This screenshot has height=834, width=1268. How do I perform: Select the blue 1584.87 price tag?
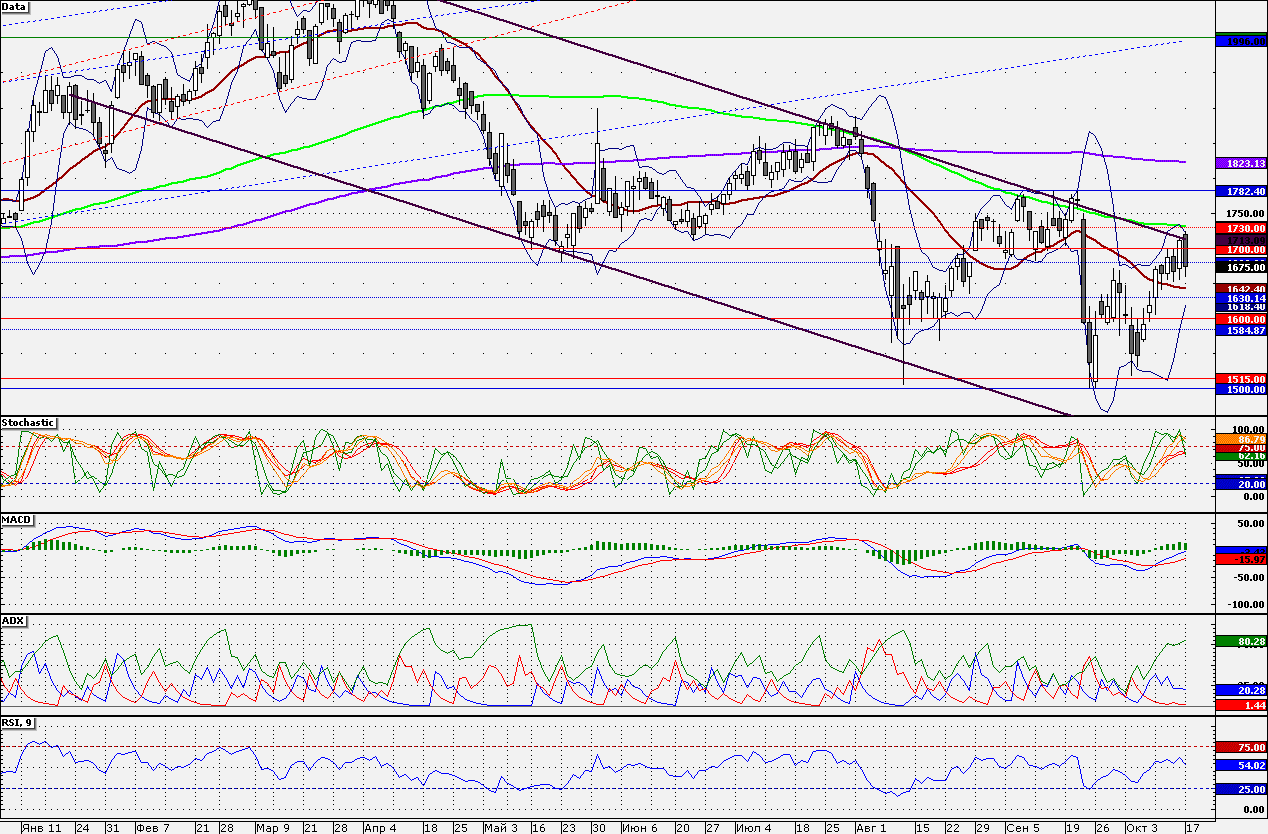tap(1240, 330)
